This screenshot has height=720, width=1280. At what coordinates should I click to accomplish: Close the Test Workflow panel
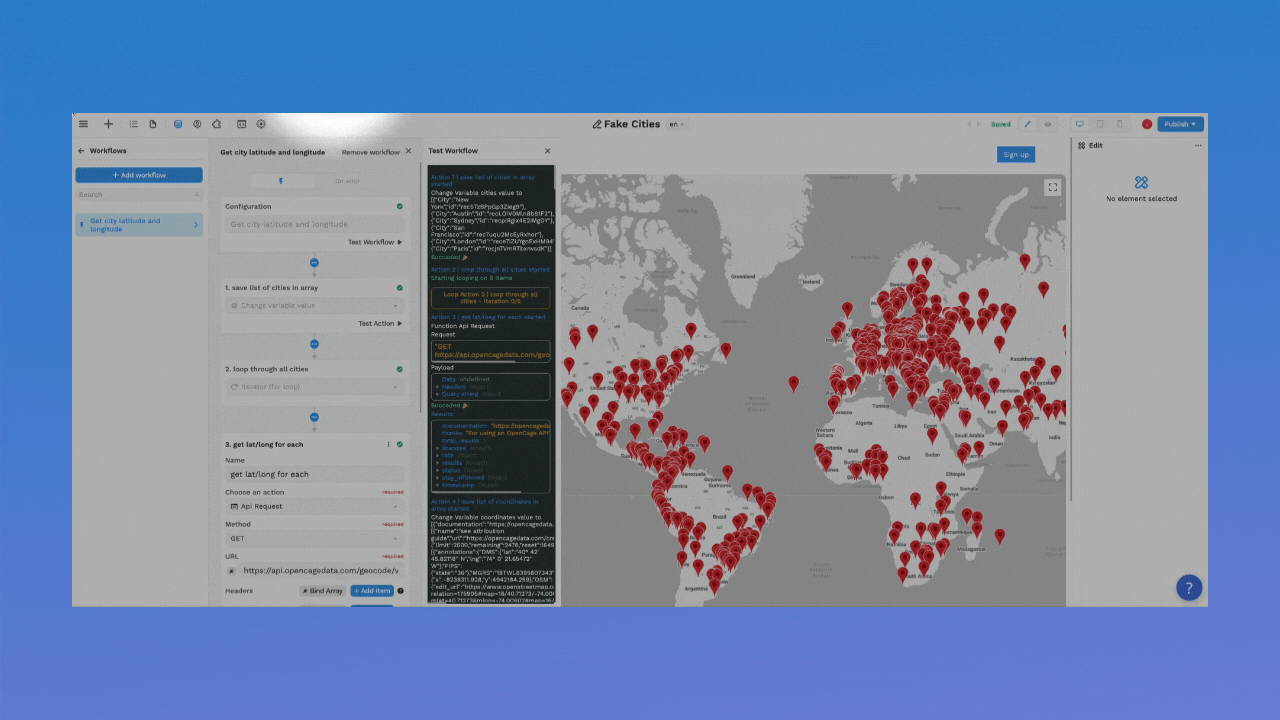click(547, 151)
